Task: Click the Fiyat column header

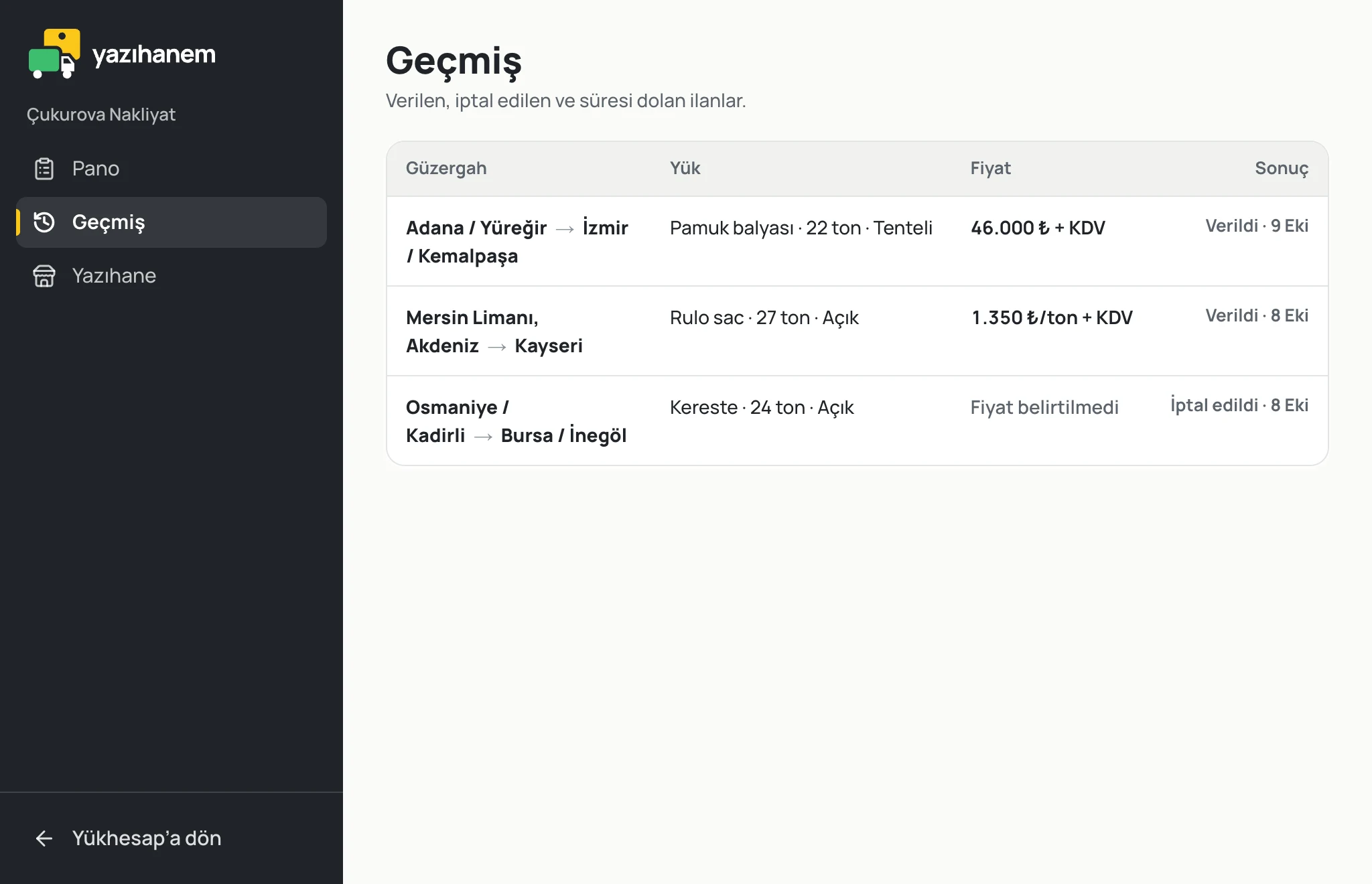Action: click(x=991, y=168)
